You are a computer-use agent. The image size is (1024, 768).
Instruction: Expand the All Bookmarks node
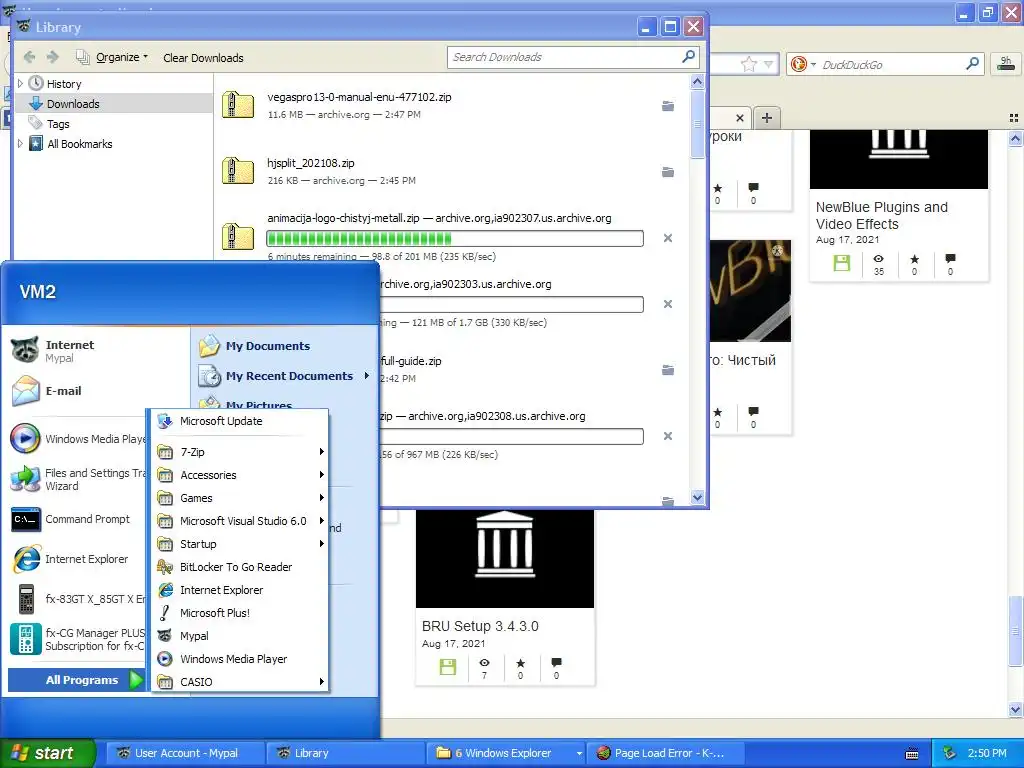coord(20,144)
